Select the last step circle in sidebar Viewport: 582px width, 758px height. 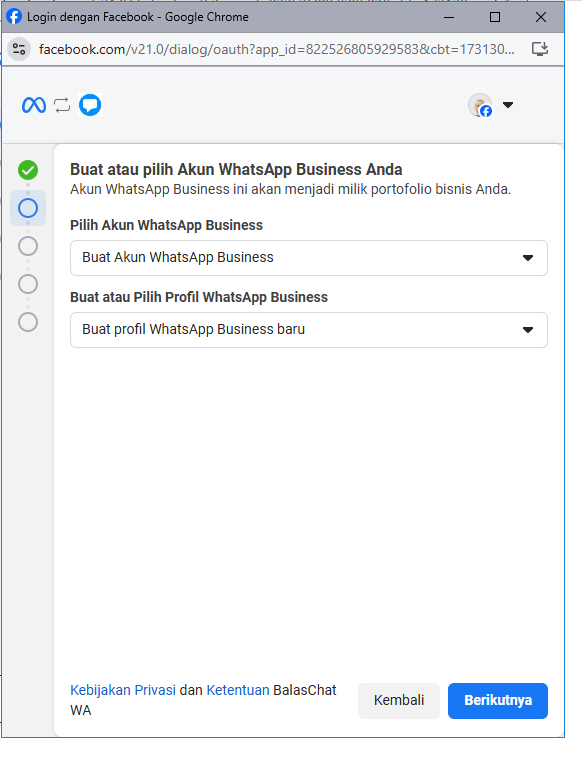coord(28,322)
